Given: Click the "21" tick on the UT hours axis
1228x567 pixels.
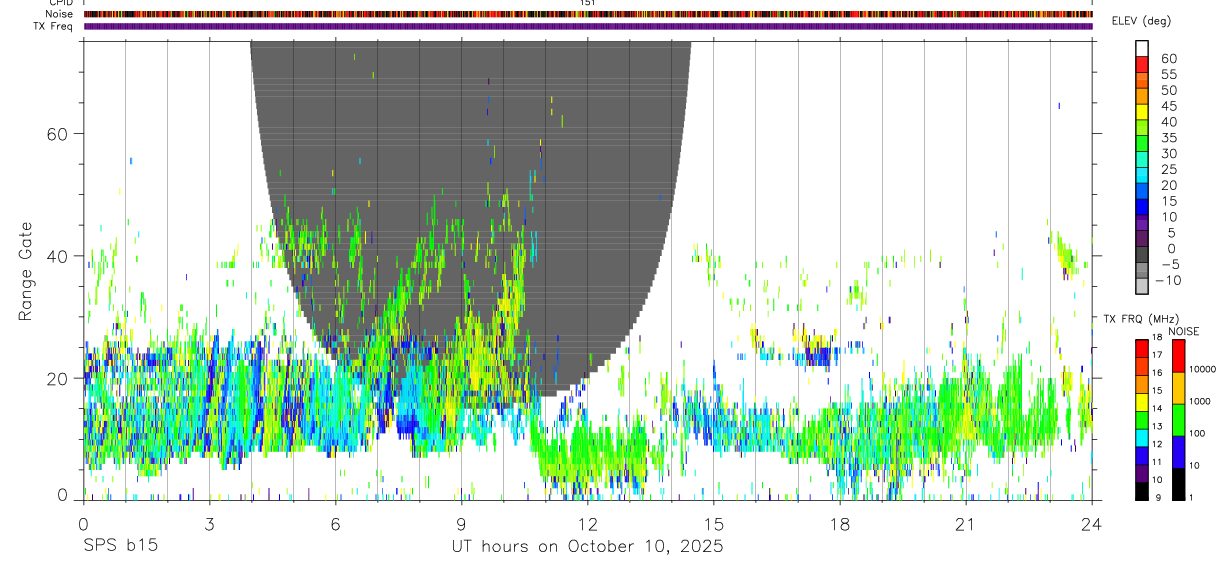Looking at the screenshot, I should tap(966, 524).
